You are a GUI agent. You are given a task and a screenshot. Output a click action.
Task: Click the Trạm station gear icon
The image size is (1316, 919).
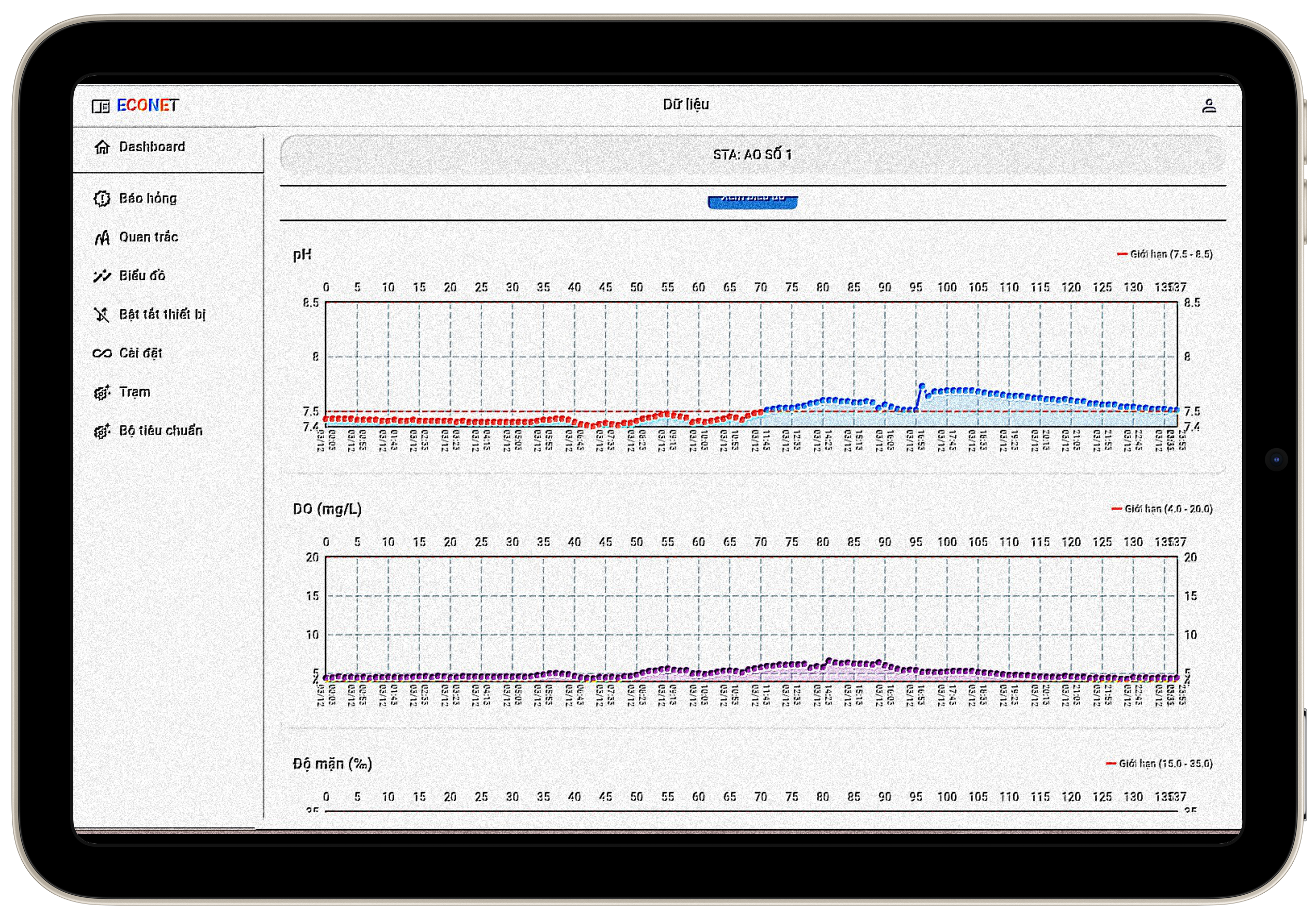coord(102,393)
